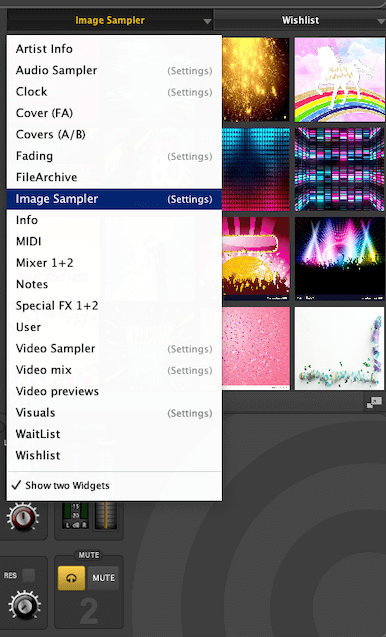Pick the Fading widget entry
386x637 pixels.
point(34,156)
